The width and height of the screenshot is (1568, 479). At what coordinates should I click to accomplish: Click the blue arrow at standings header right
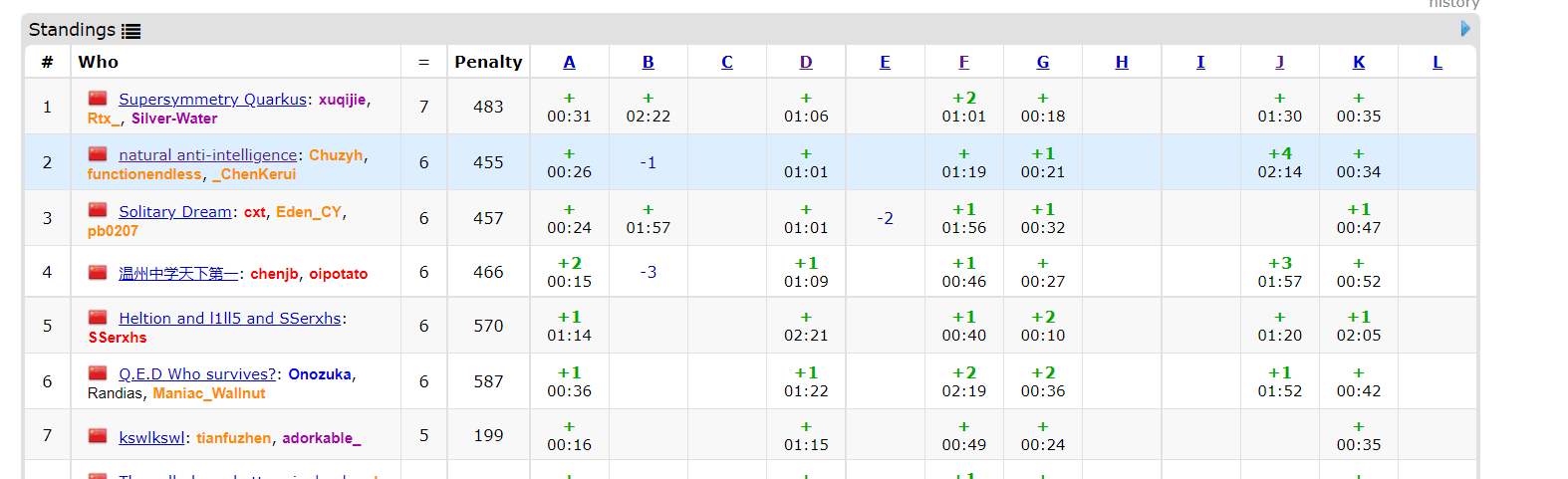click(1465, 29)
